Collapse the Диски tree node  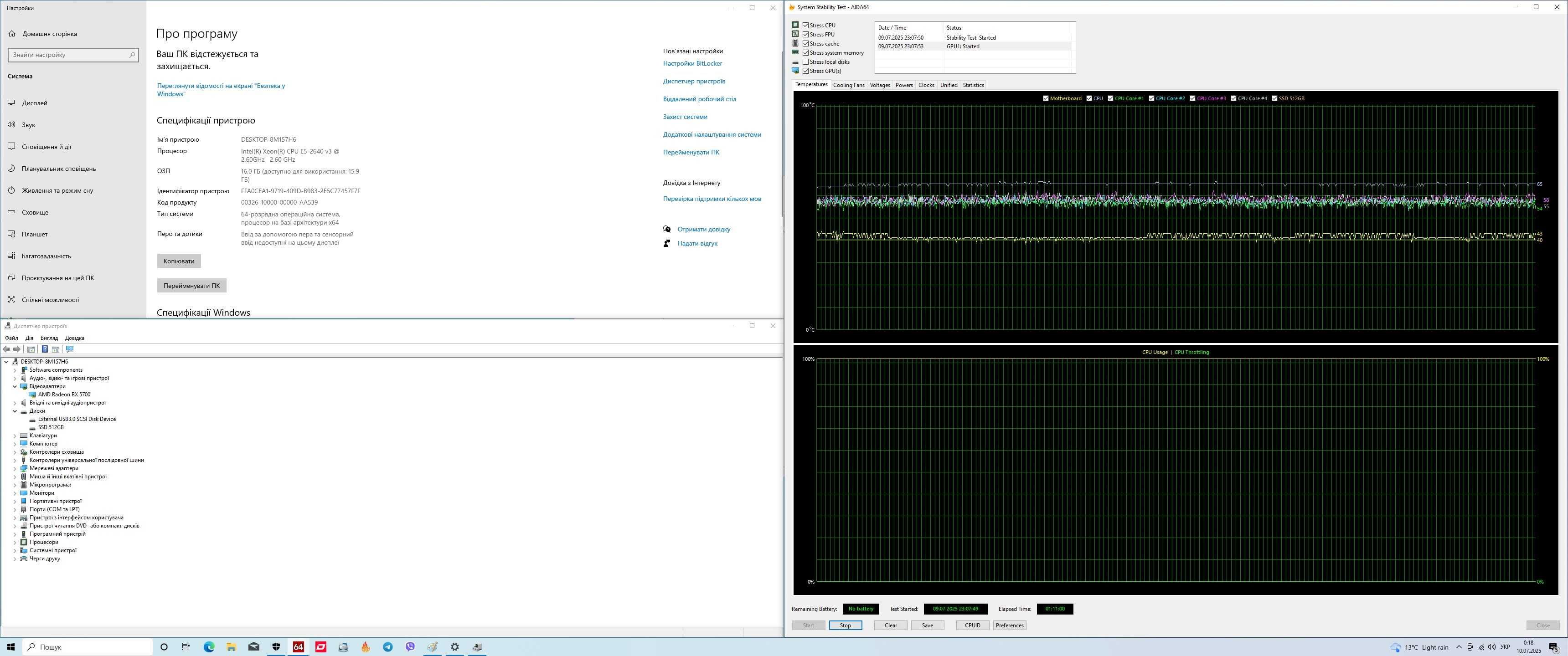15,411
